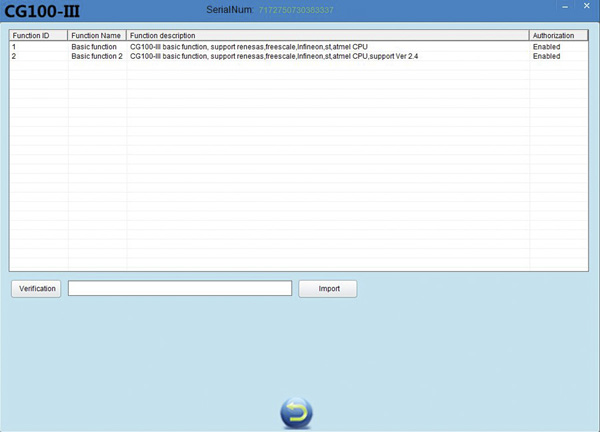Viewport: 600px width, 432px height.
Task: Close the CG100-III window
Action: tap(587, 6)
